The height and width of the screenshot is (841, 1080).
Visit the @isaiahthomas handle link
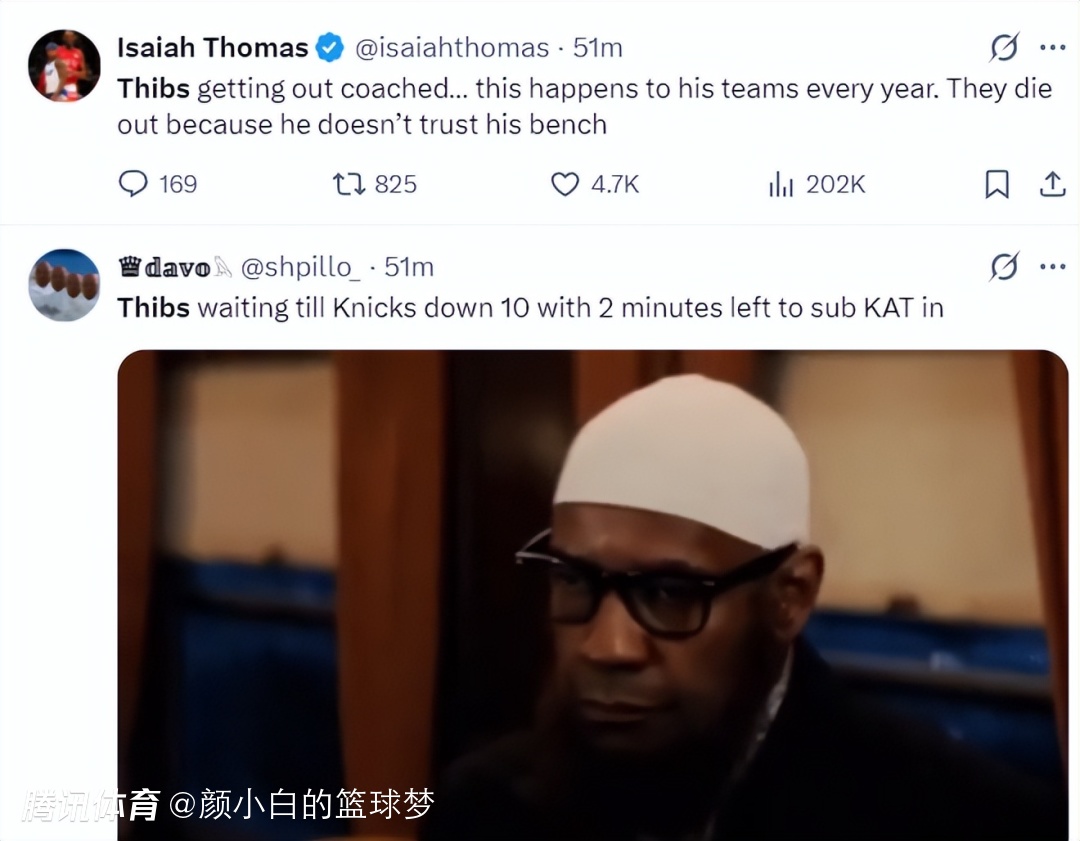(x=452, y=48)
